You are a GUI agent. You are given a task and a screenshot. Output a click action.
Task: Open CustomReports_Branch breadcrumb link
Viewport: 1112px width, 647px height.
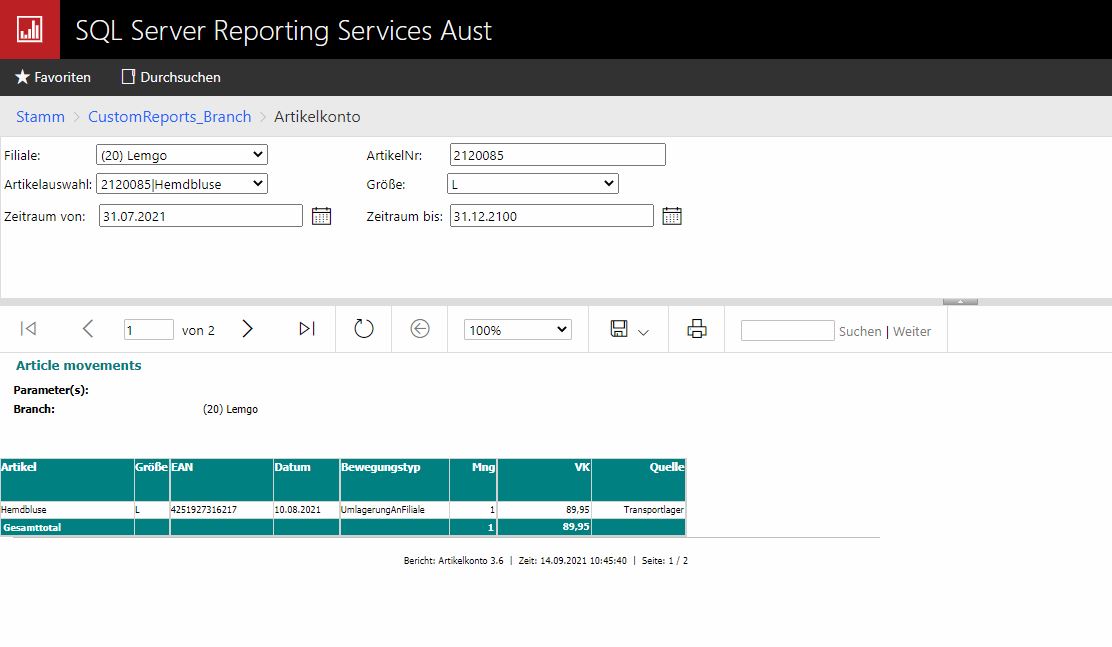tap(169, 117)
